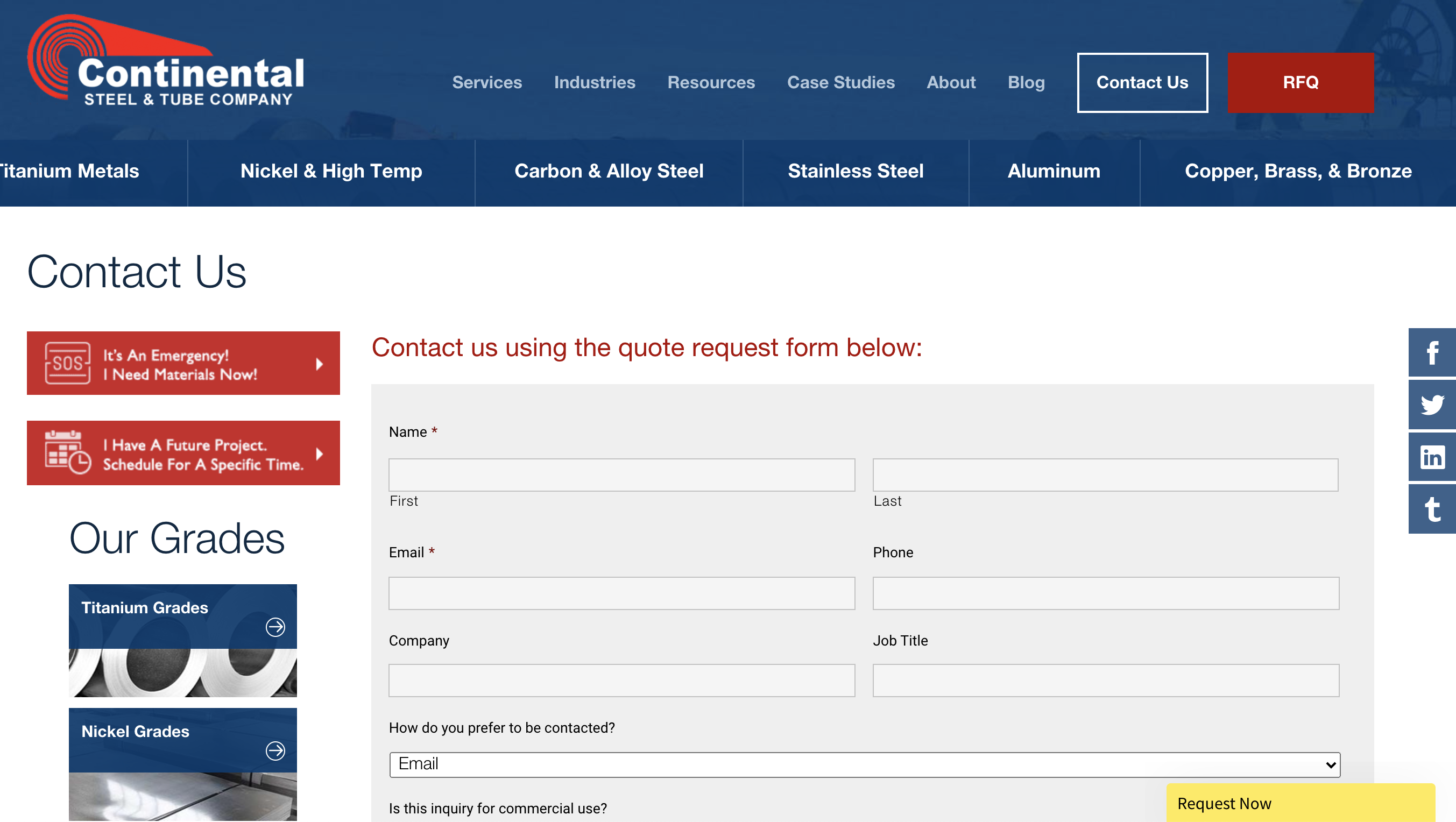The width and height of the screenshot is (1456, 822).
Task: Click the Tumblr sidebar icon
Action: (x=1432, y=509)
